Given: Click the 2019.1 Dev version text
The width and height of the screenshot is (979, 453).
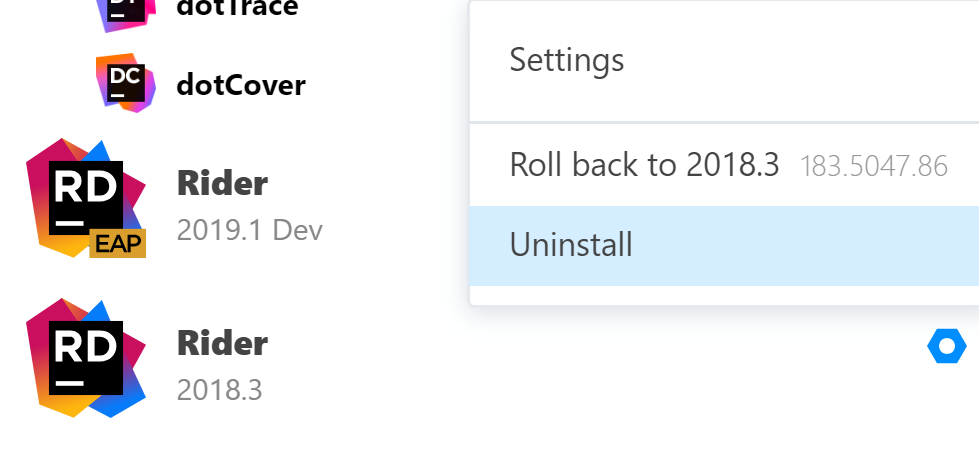Looking at the screenshot, I should (x=249, y=230).
